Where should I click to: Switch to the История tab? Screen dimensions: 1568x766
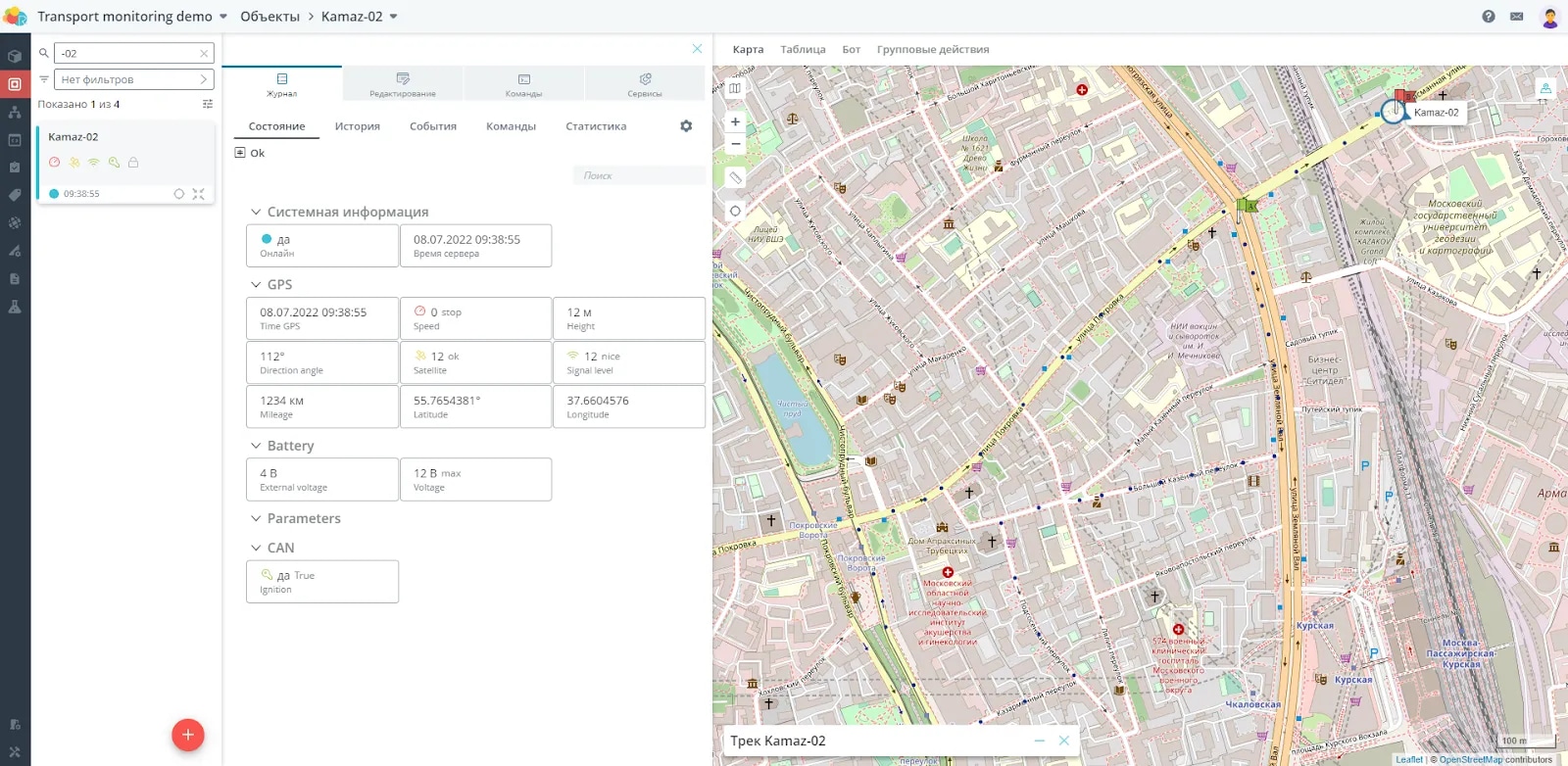point(358,126)
